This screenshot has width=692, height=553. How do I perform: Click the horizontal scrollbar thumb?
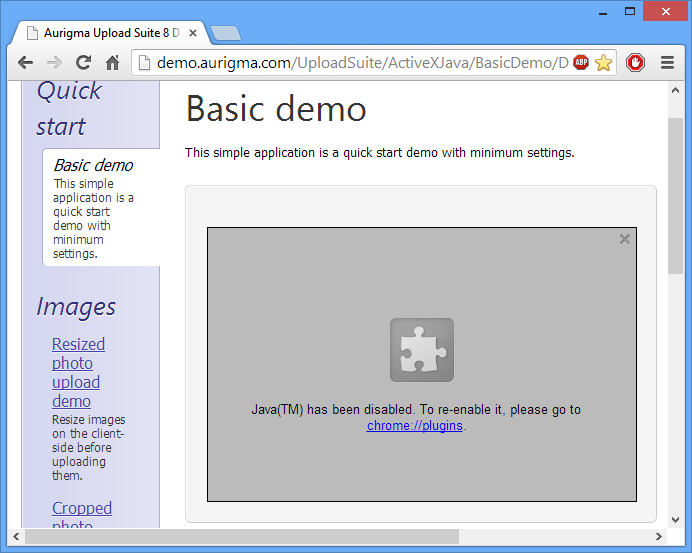pyautogui.click(x=240, y=537)
